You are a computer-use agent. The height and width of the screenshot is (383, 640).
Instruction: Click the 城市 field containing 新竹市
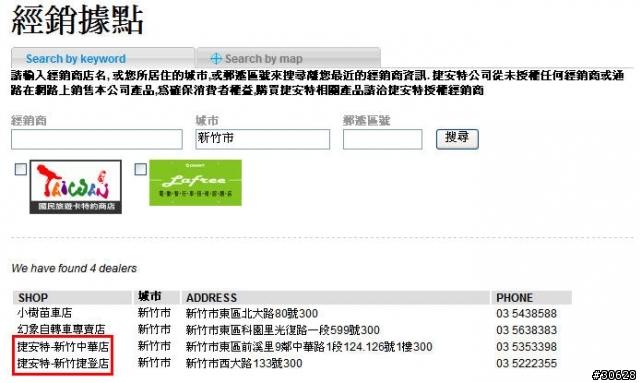[262, 139]
